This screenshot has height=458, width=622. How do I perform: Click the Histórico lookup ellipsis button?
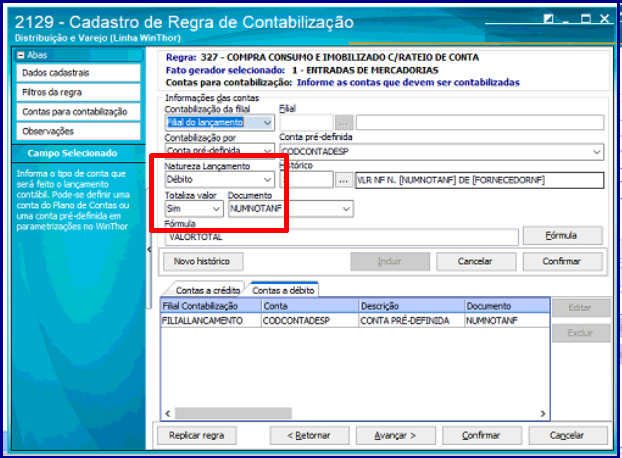(344, 180)
